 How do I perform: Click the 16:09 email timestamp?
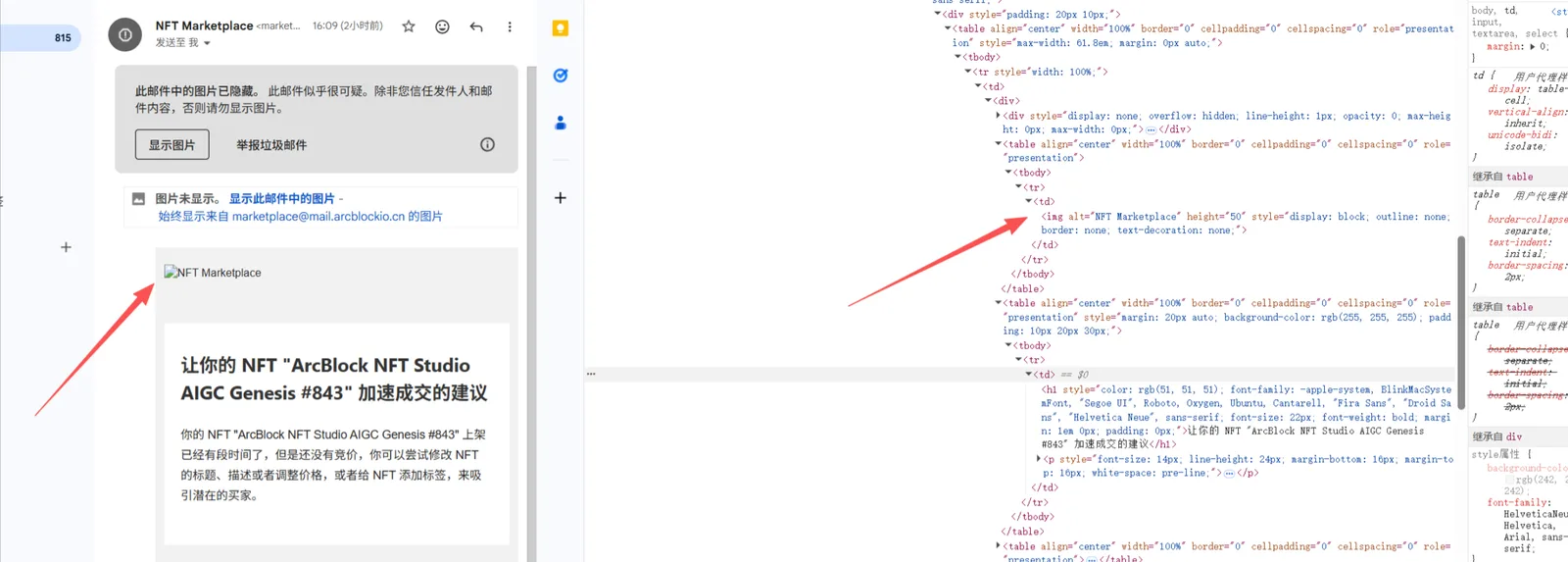[348, 26]
